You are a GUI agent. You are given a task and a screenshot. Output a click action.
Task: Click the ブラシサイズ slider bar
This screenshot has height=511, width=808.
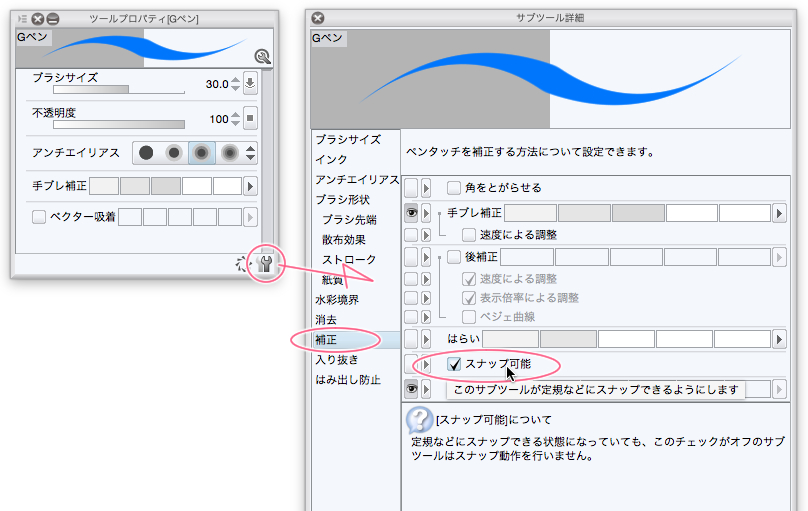(x=119, y=90)
